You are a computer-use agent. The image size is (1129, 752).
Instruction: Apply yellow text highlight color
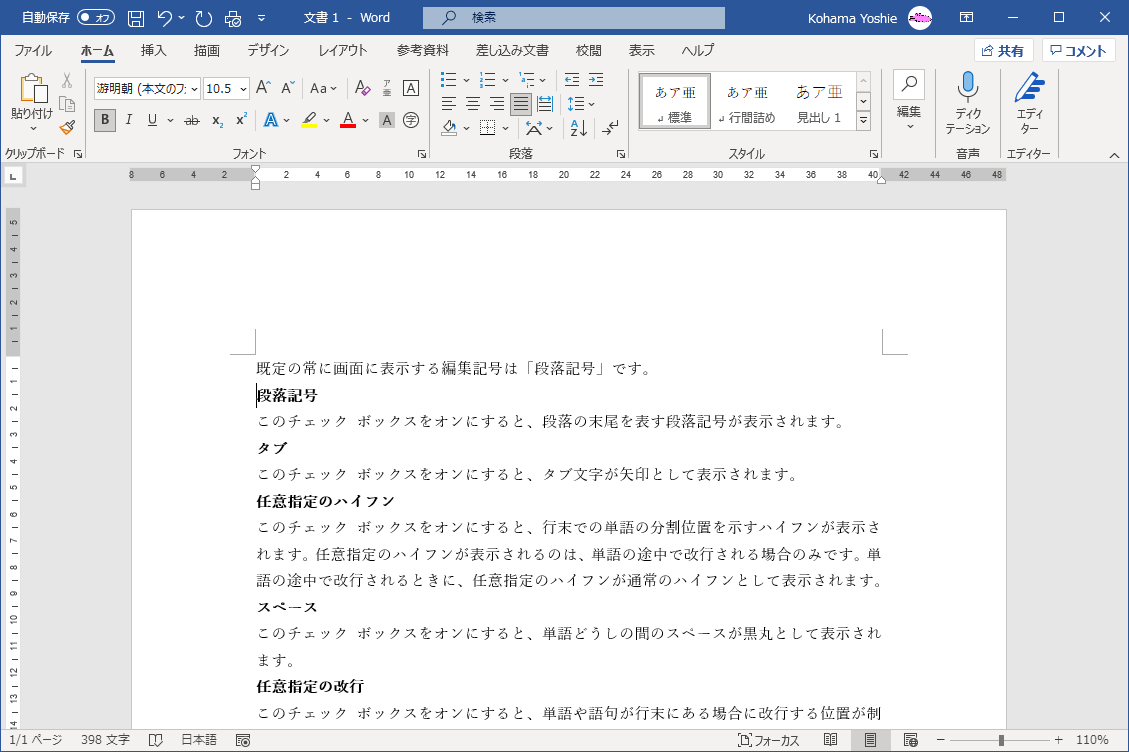[x=309, y=120]
